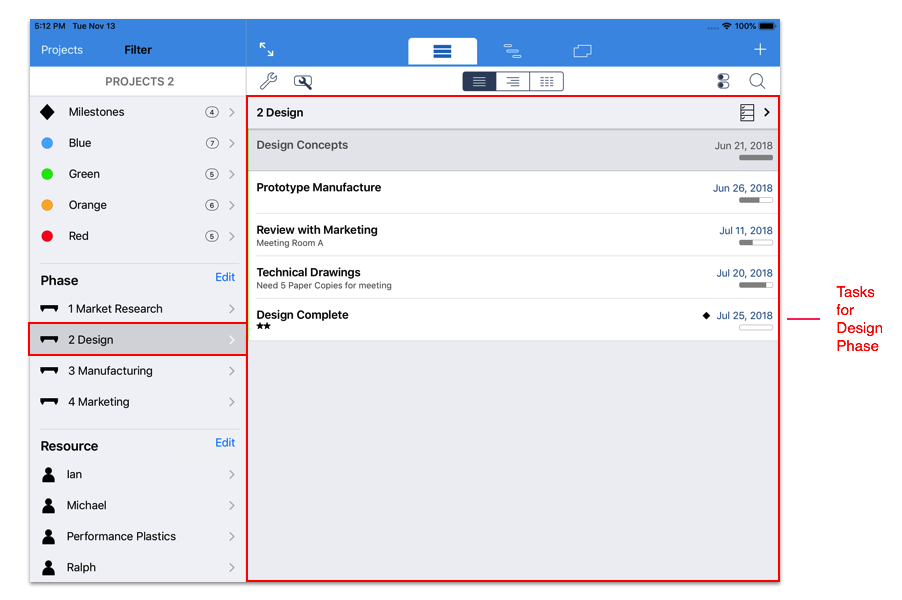Open the wrench settings tool

[x=268, y=82]
